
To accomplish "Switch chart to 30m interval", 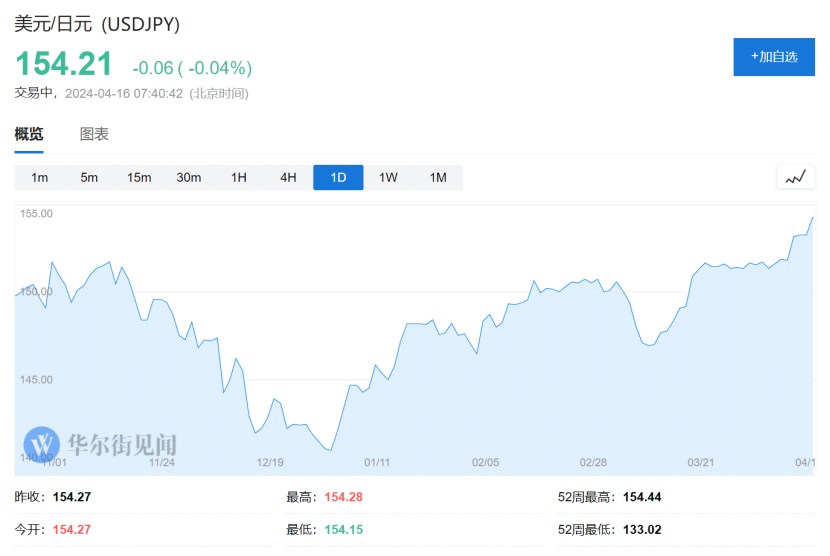I will point(189,178).
